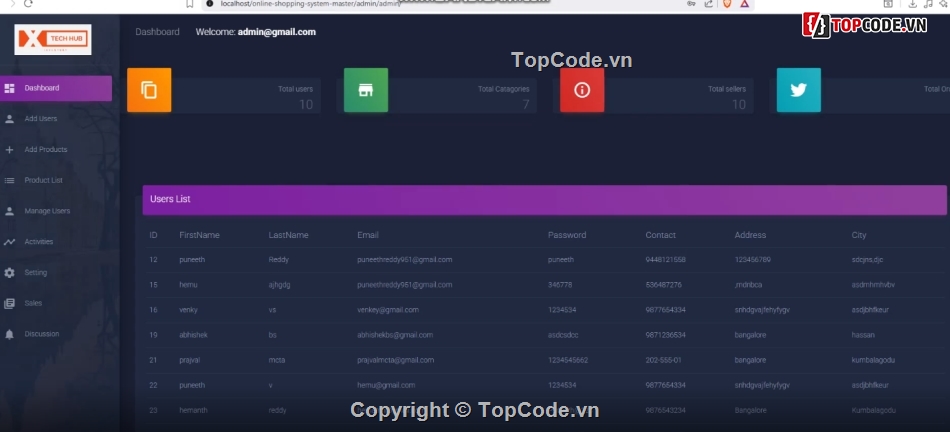
Task: Click email hemu@gmail.com
Action: pyautogui.click(x=386, y=385)
